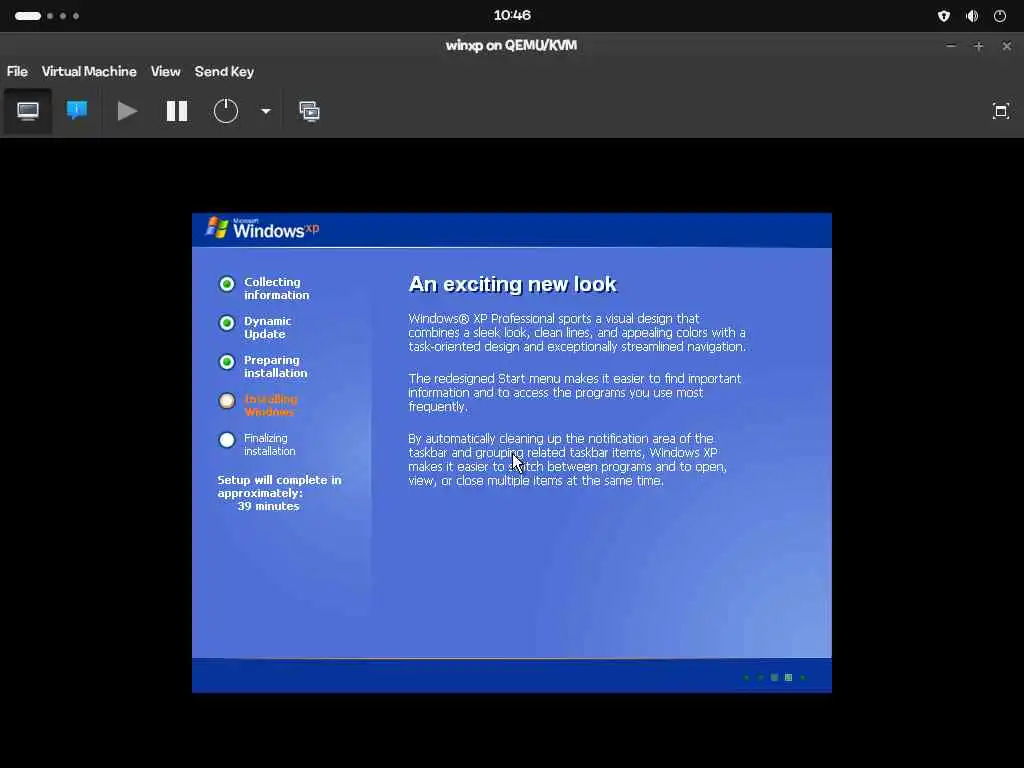Click the "39 minutes" time estimate
The image size is (1024, 768).
268,506
